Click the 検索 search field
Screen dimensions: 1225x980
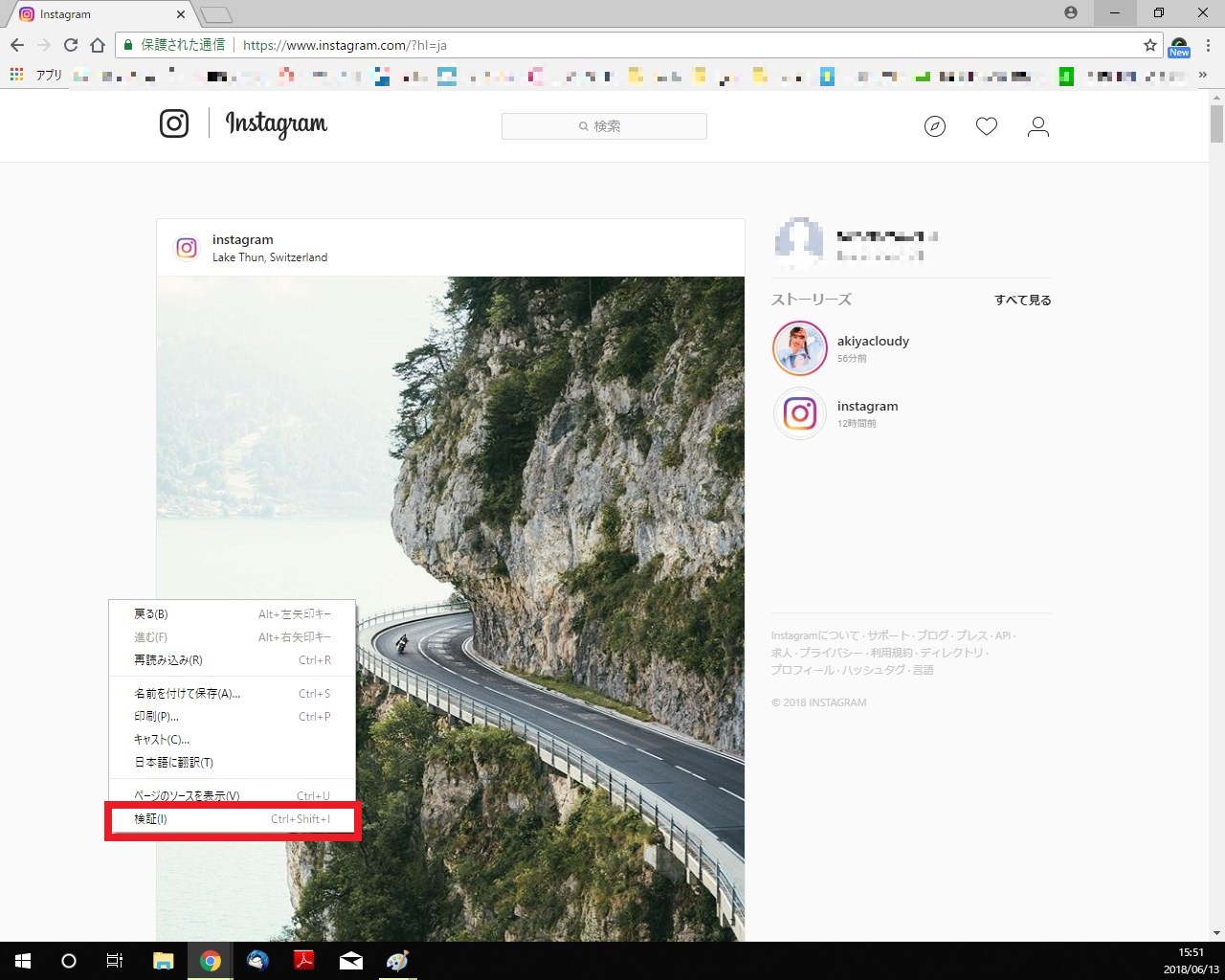point(604,126)
